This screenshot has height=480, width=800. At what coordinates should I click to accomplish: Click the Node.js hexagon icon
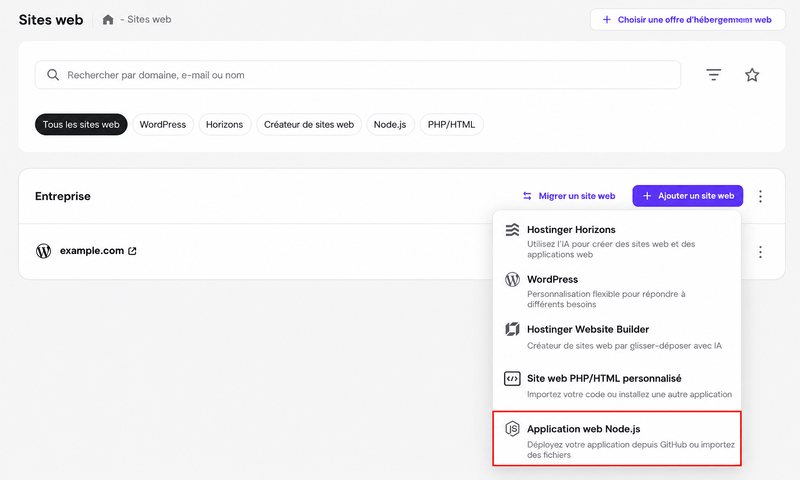pyautogui.click(x=512, y=428)
